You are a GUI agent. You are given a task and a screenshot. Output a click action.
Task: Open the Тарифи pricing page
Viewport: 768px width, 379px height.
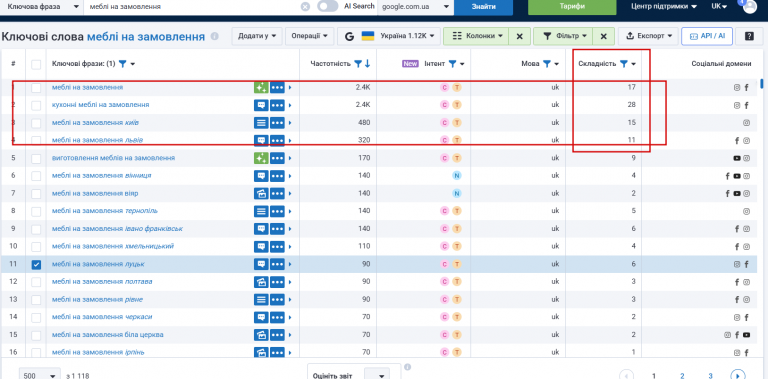(572, 7)
